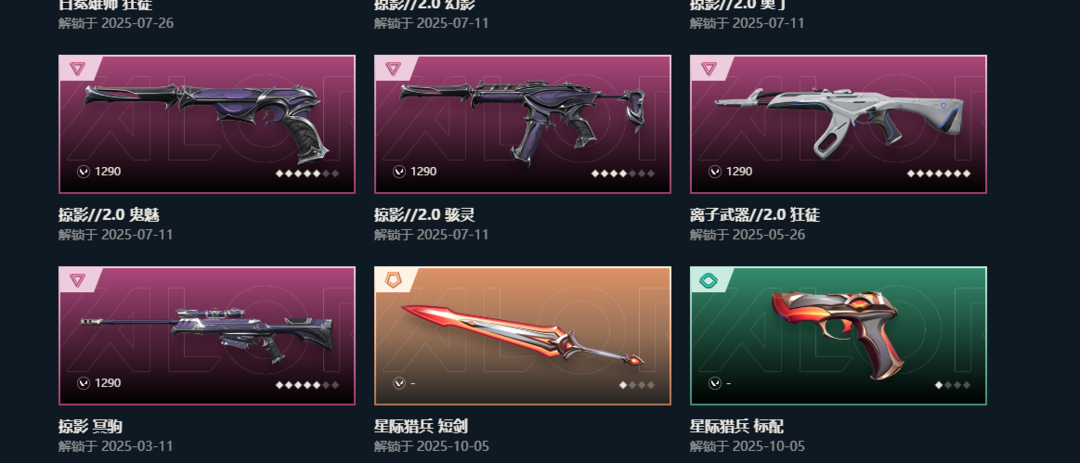Click upgrade level diamonds on 骇灵 card

coord(623,174)
